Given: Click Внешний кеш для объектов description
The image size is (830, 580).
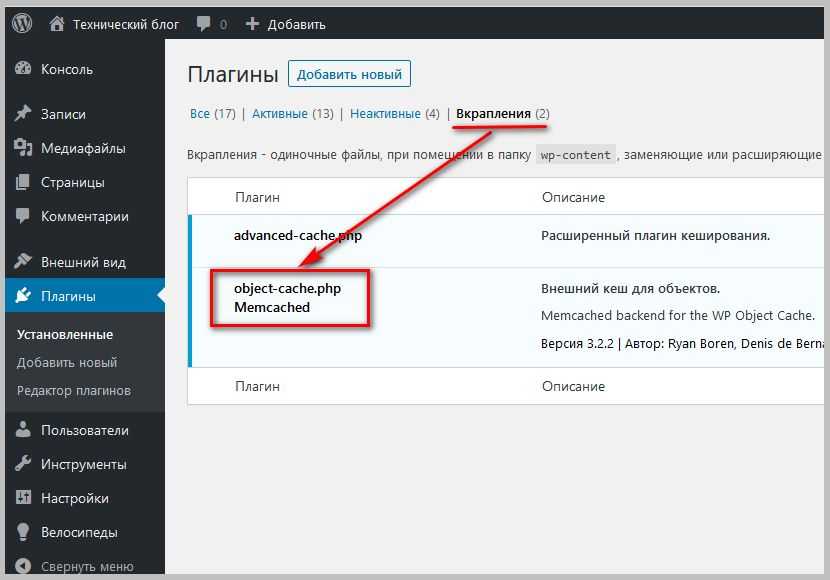Looking at the screenshot, I should click(630, 288).
